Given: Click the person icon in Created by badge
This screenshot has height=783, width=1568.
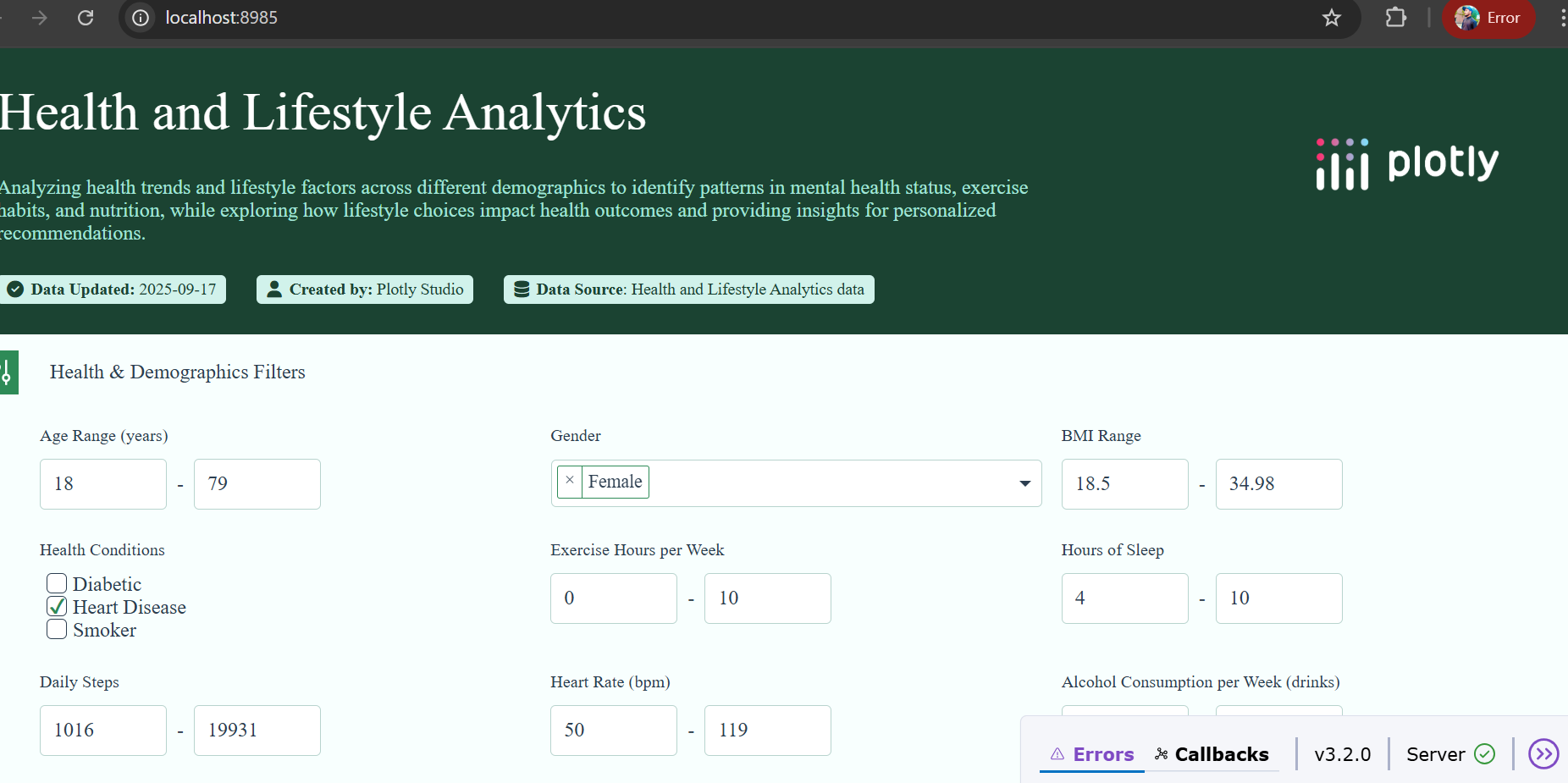Looking at the screenshot, I should [274, 289].
